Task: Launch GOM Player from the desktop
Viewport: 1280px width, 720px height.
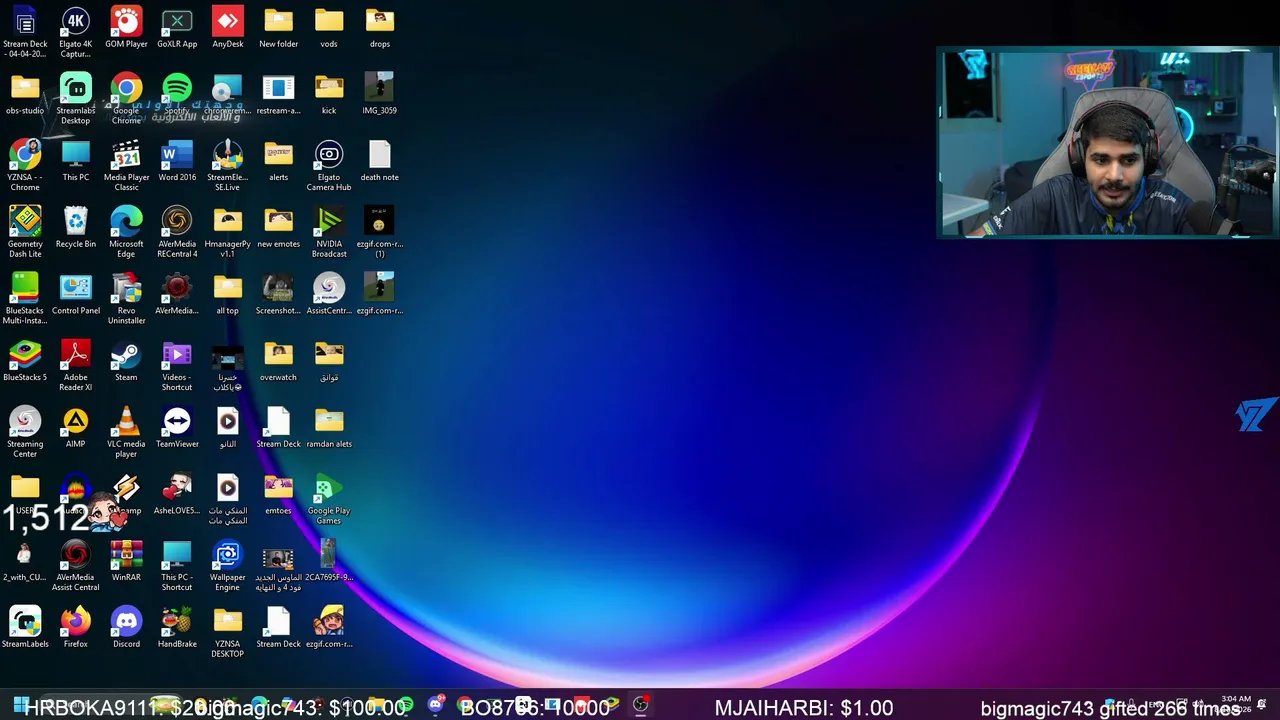Action: [126, 28]
